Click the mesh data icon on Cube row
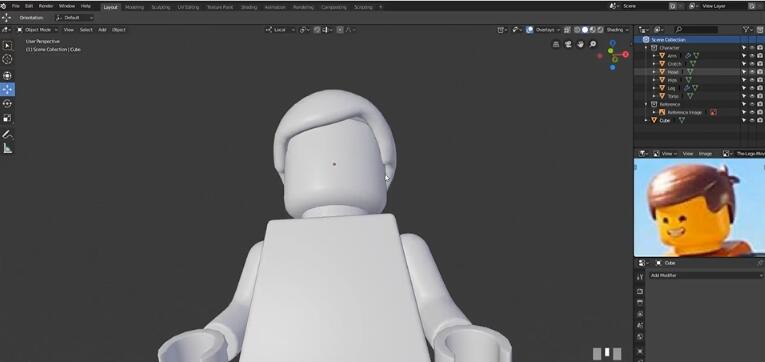This screenshot has height=362, width=765. [682, 120]
